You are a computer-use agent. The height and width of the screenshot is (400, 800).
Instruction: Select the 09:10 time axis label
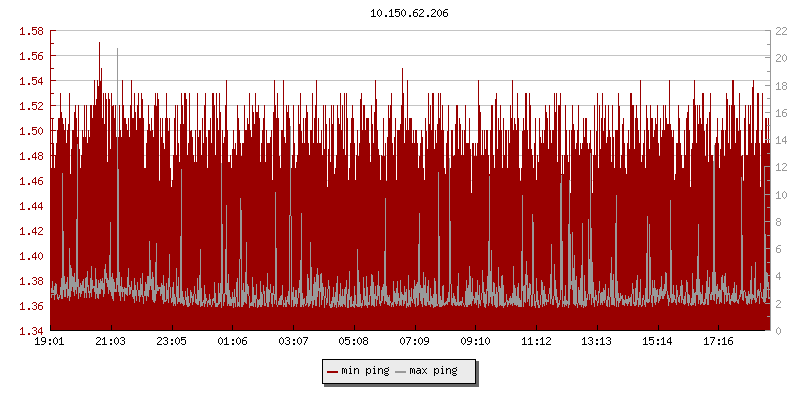pos(475,342)
